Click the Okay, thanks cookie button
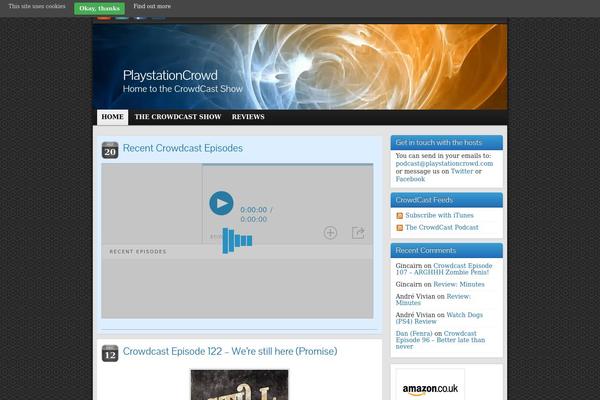 tap(99, 8)
